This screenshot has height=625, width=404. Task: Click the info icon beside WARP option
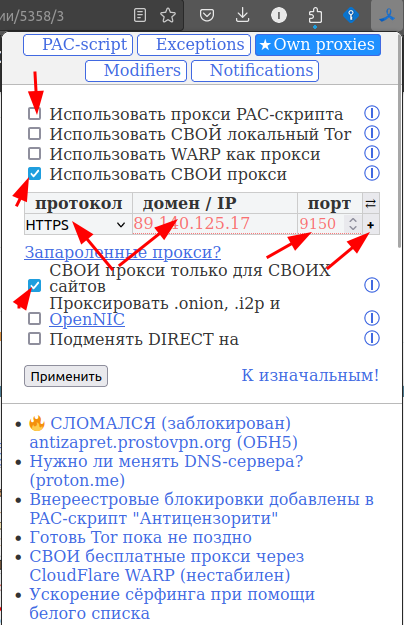click(372, 153)
